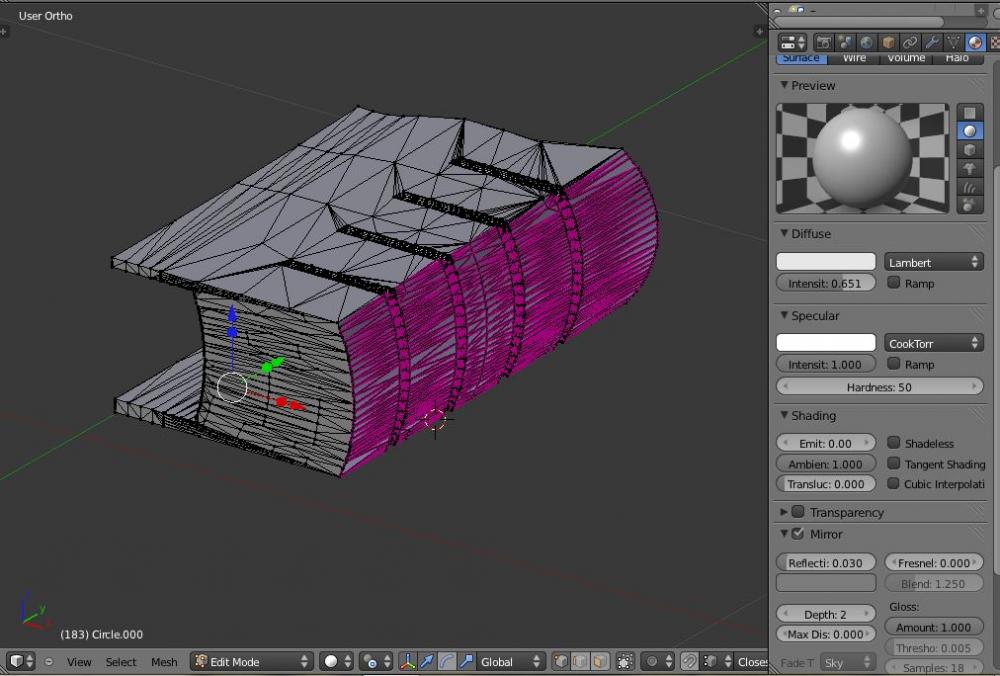Open the Object Constraints chain icon
Screen dimensions: 1000x676
pyautogui.click(x=910, y=42)
